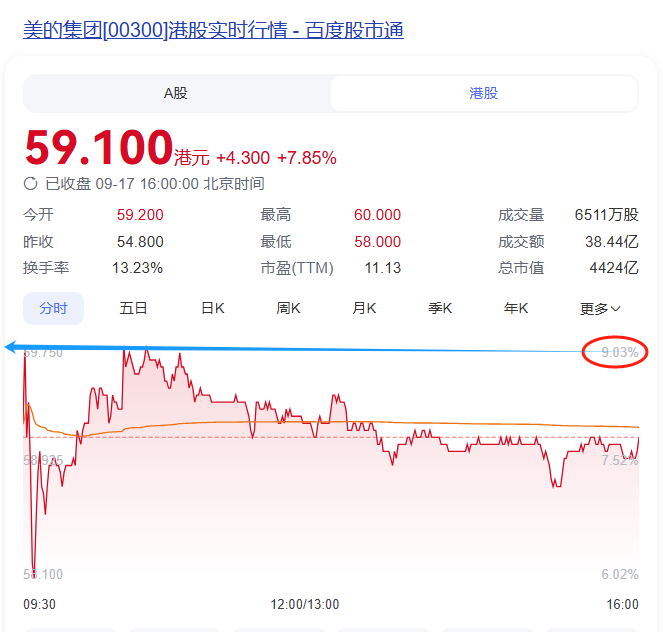Click the 6.02% axis label
The width and height of the screenshot is (663, 632).
620,575
